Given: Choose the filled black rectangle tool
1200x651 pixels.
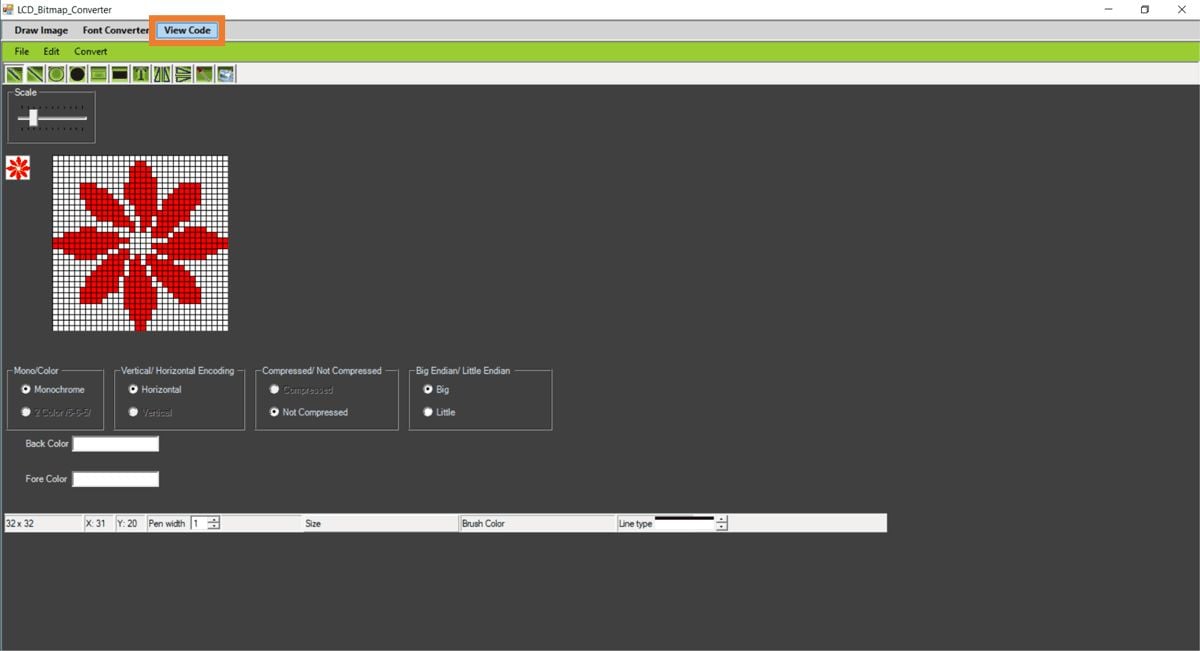Looking at the screenshot, I should click(119, 74).
